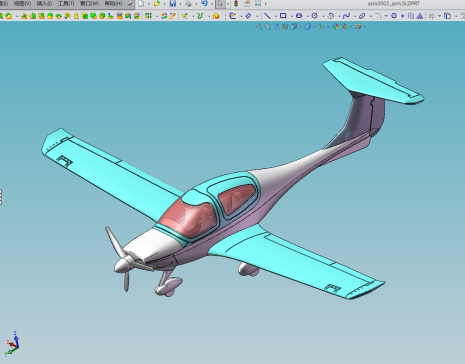The width and height of the screenshot is (465, 364).
Task: Activate the Select cursor tool
Action: pyautogui.click(x=220, y=4)
